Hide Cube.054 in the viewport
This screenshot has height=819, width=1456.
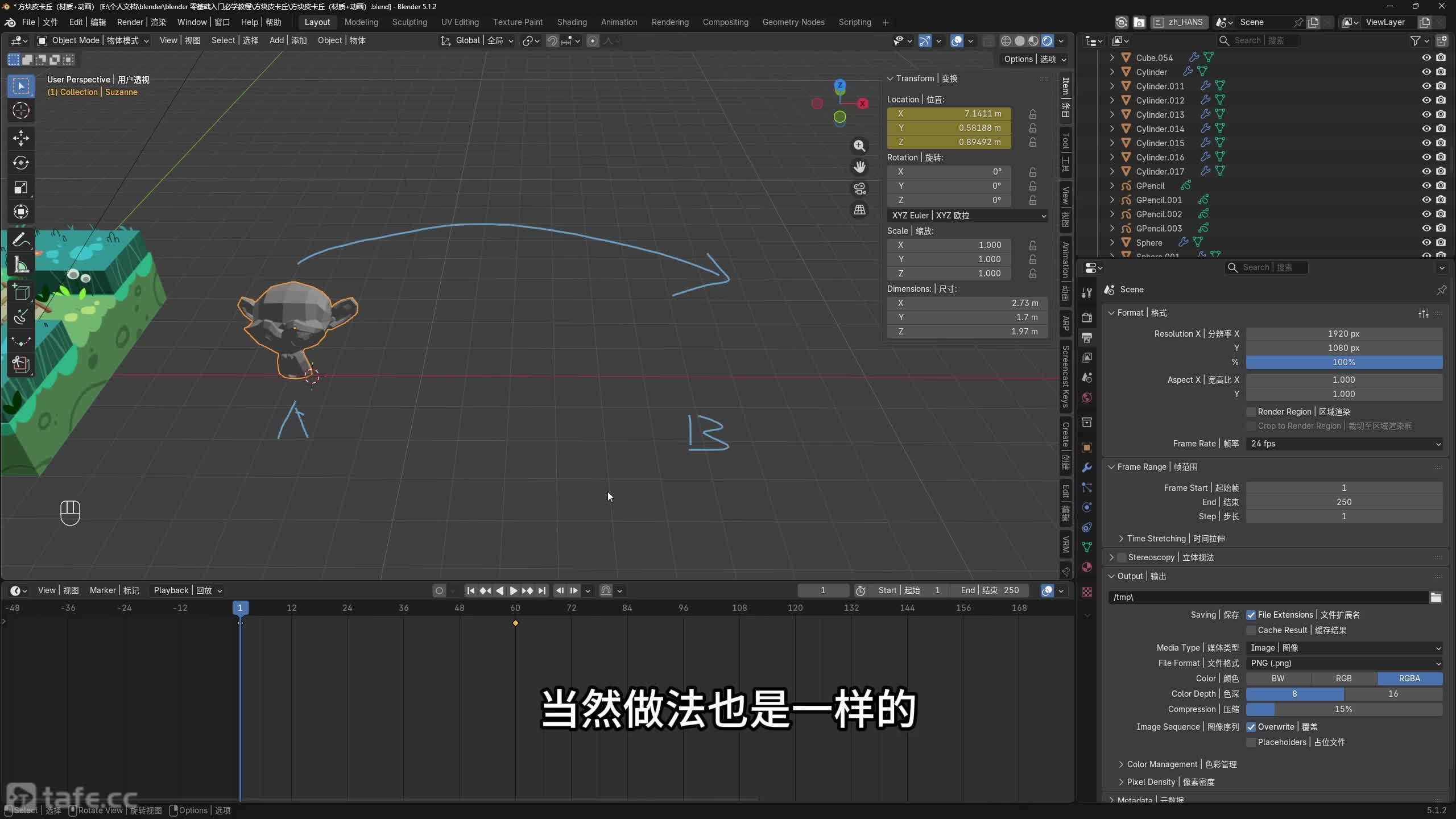coord(1426,57)
